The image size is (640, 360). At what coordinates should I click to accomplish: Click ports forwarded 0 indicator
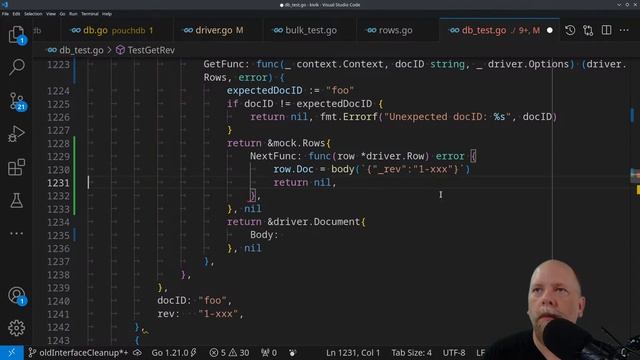(269, 353)
